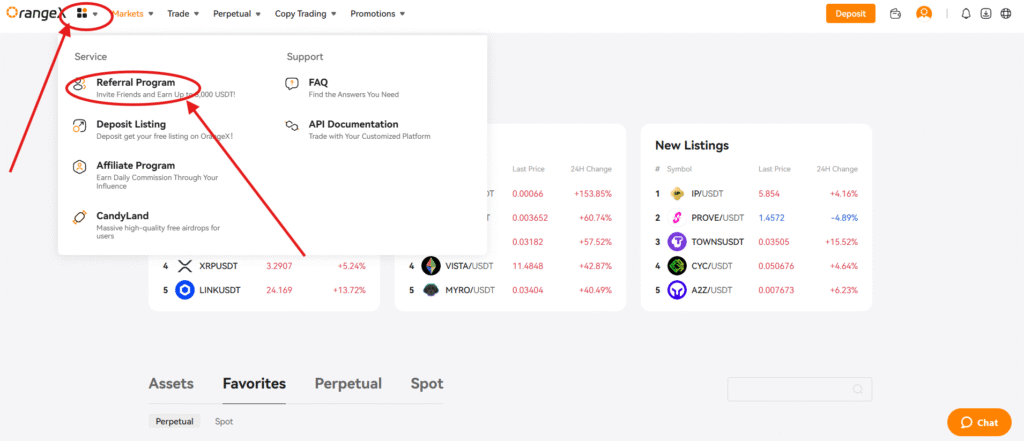Select Referral Program from Service menu

(x=135, y=83)
